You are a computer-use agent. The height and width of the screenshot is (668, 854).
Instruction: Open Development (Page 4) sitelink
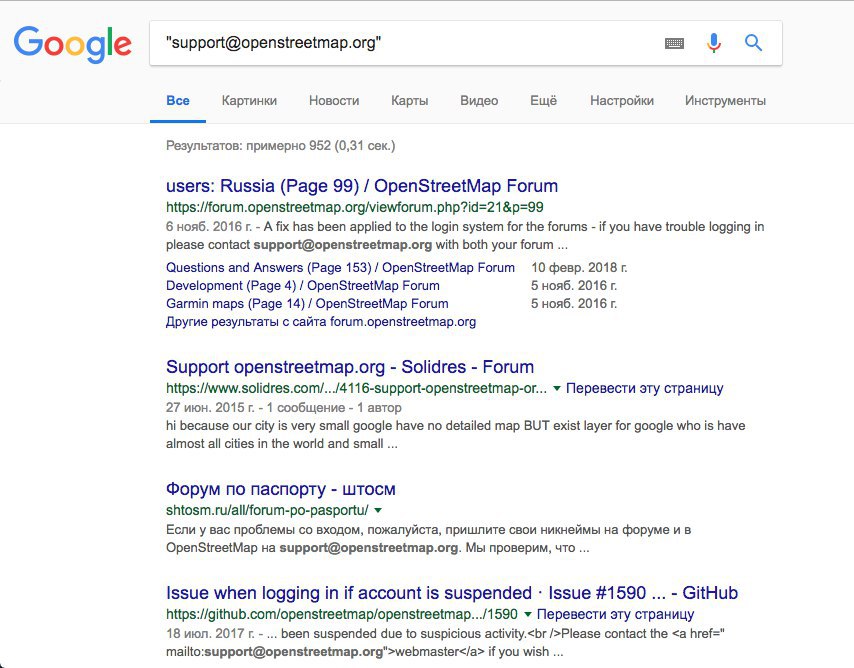303,286
